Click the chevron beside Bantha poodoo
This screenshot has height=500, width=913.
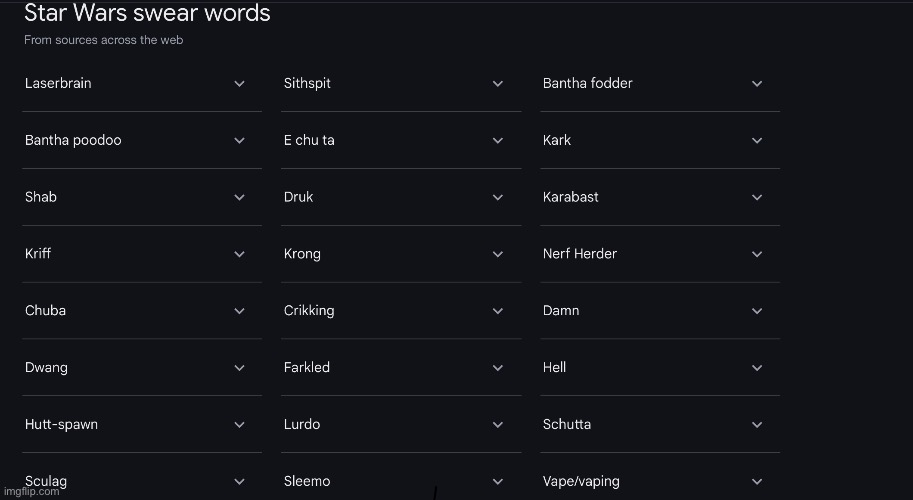click(x=239, y=140)
